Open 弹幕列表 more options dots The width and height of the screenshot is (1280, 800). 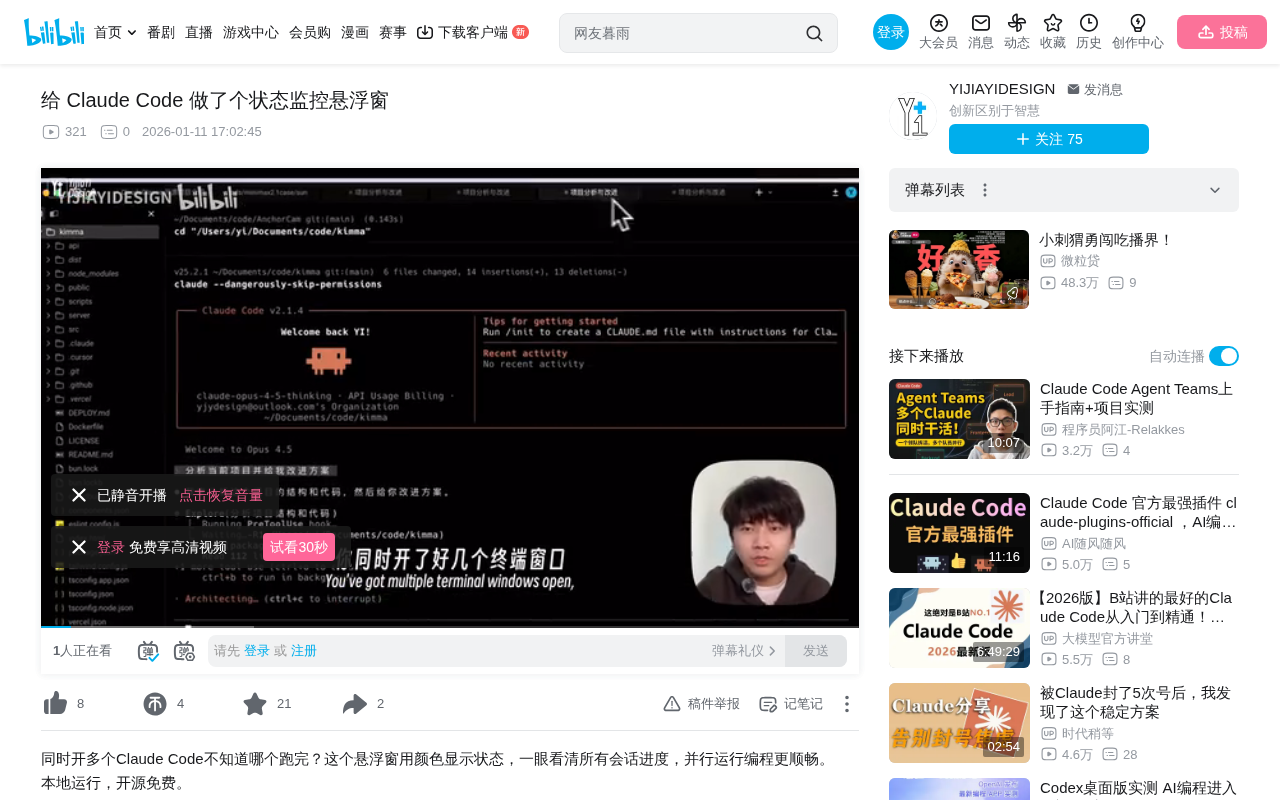[985, 190]
